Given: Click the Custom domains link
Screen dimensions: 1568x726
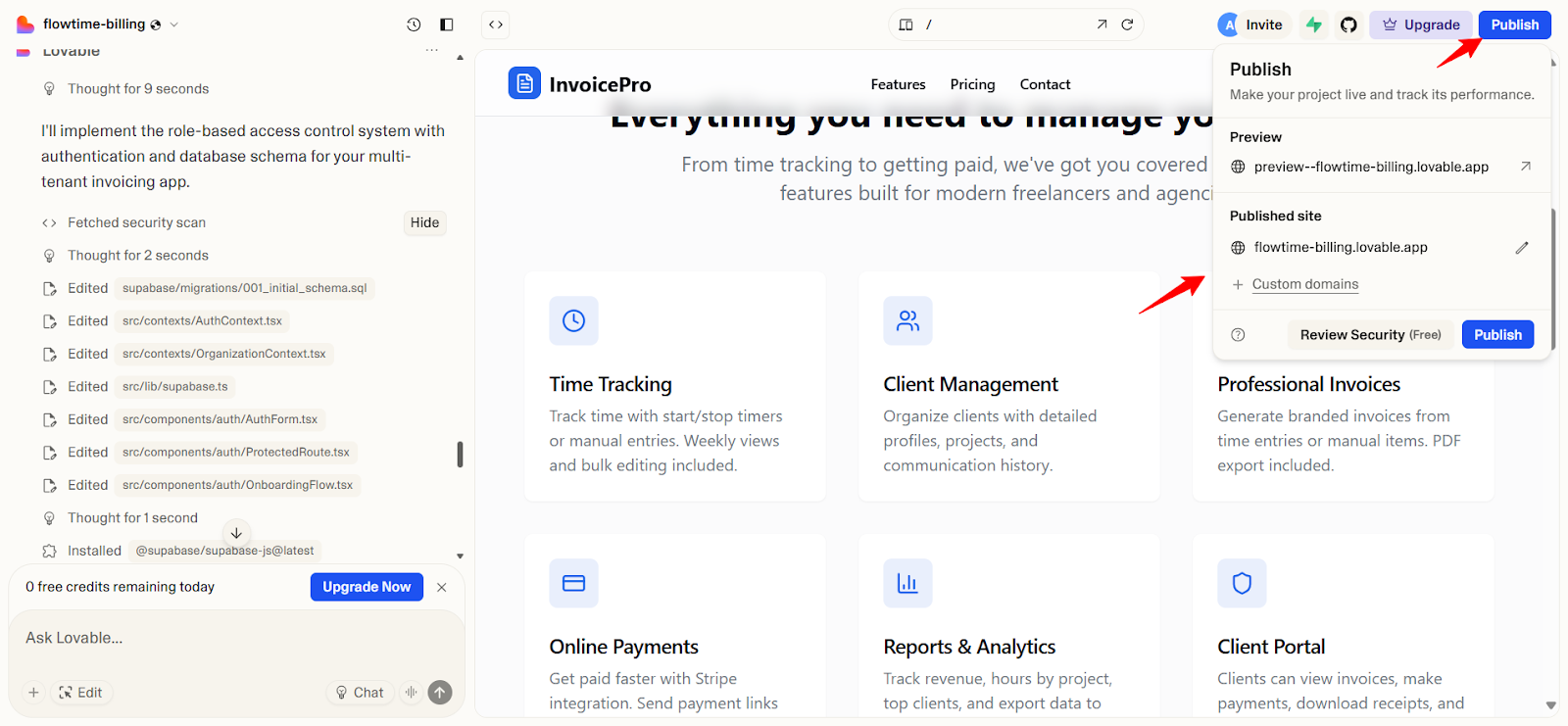Looking at the screenshot, I should coord(1305,284).
